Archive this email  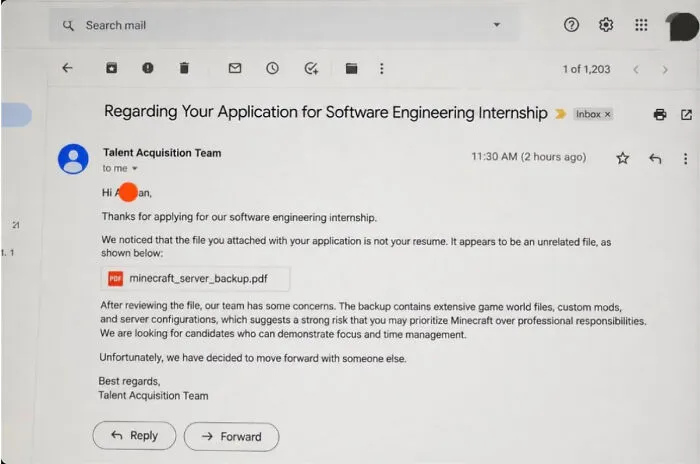pyautogui.click(x=111, y=68)
